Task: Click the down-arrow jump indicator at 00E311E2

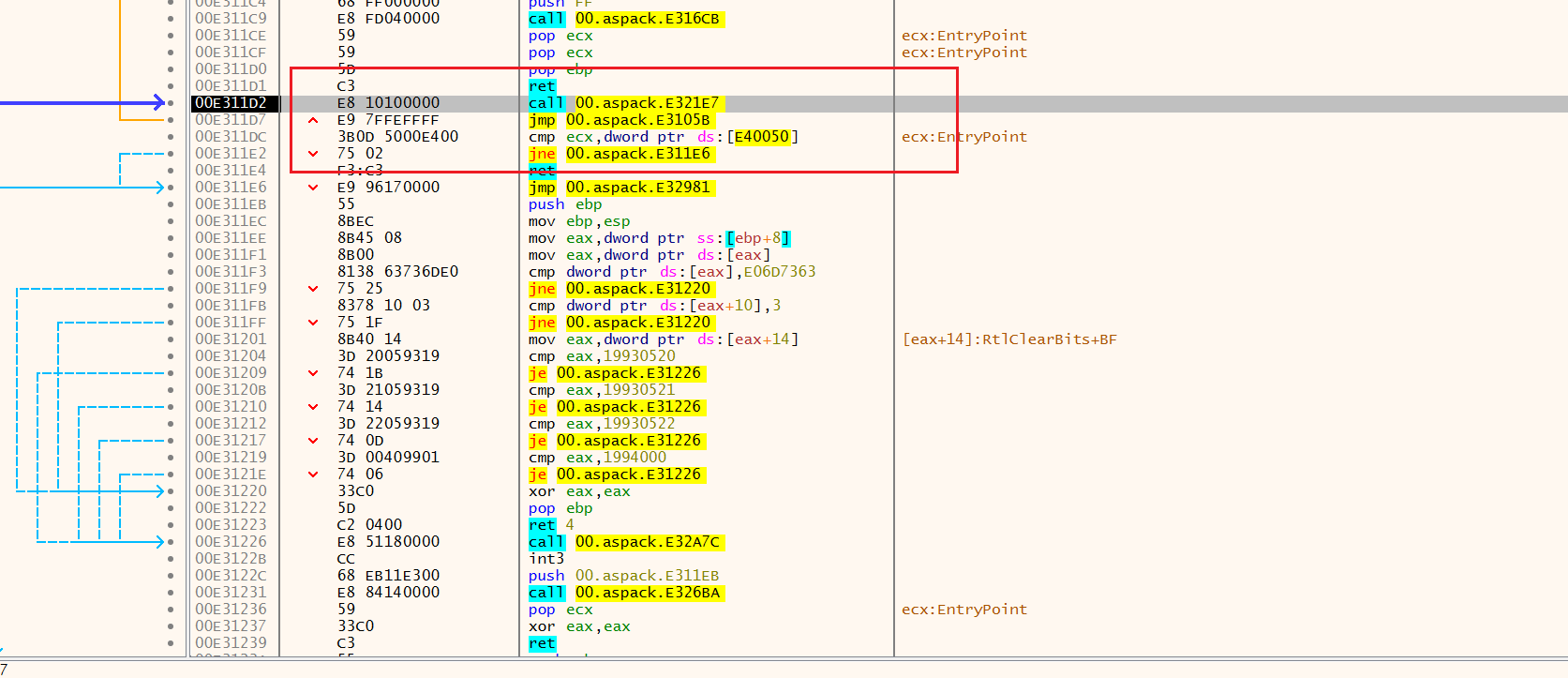Action: [x=313, y=154]
